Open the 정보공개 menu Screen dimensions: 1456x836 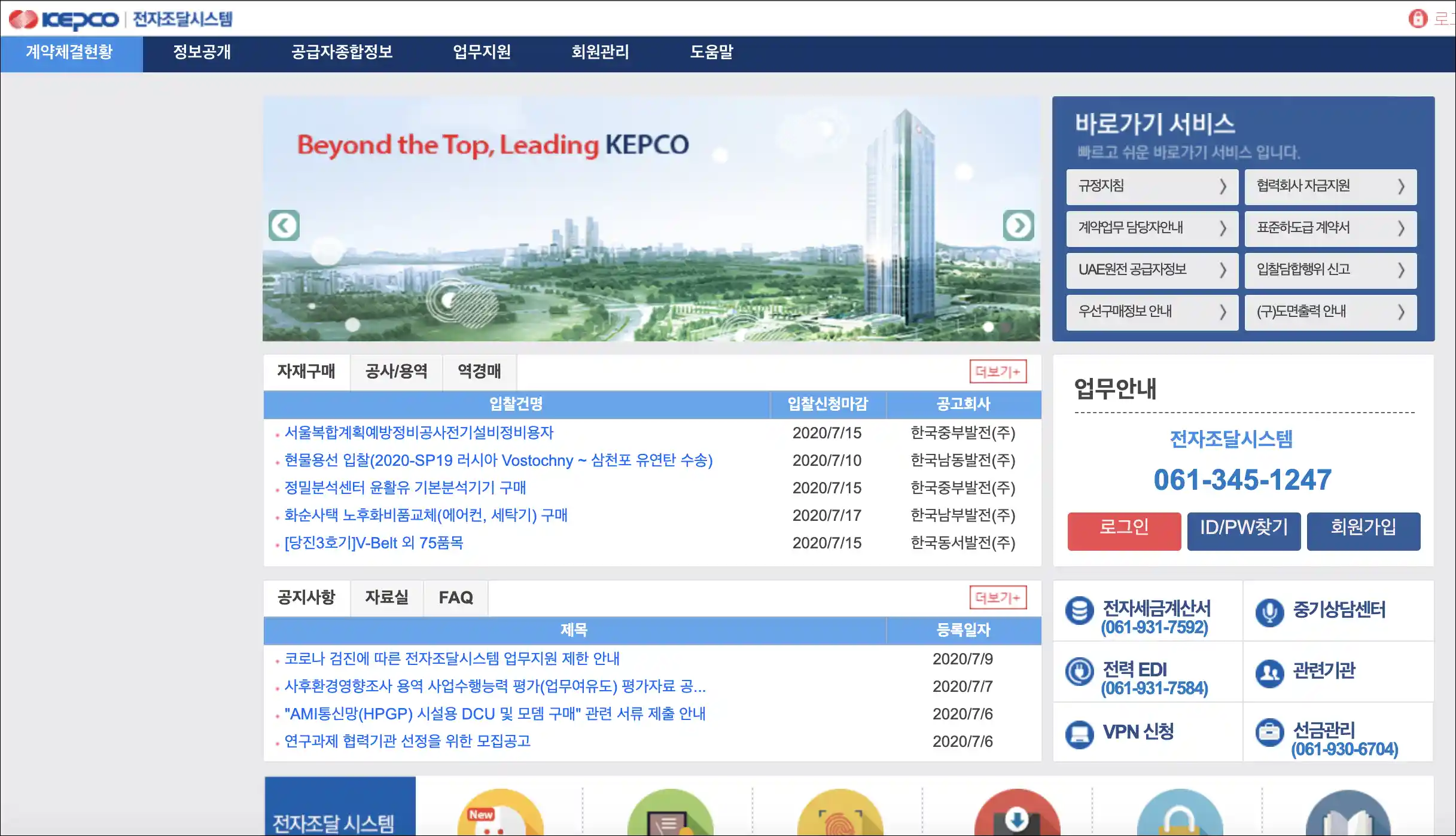(202, 53)
